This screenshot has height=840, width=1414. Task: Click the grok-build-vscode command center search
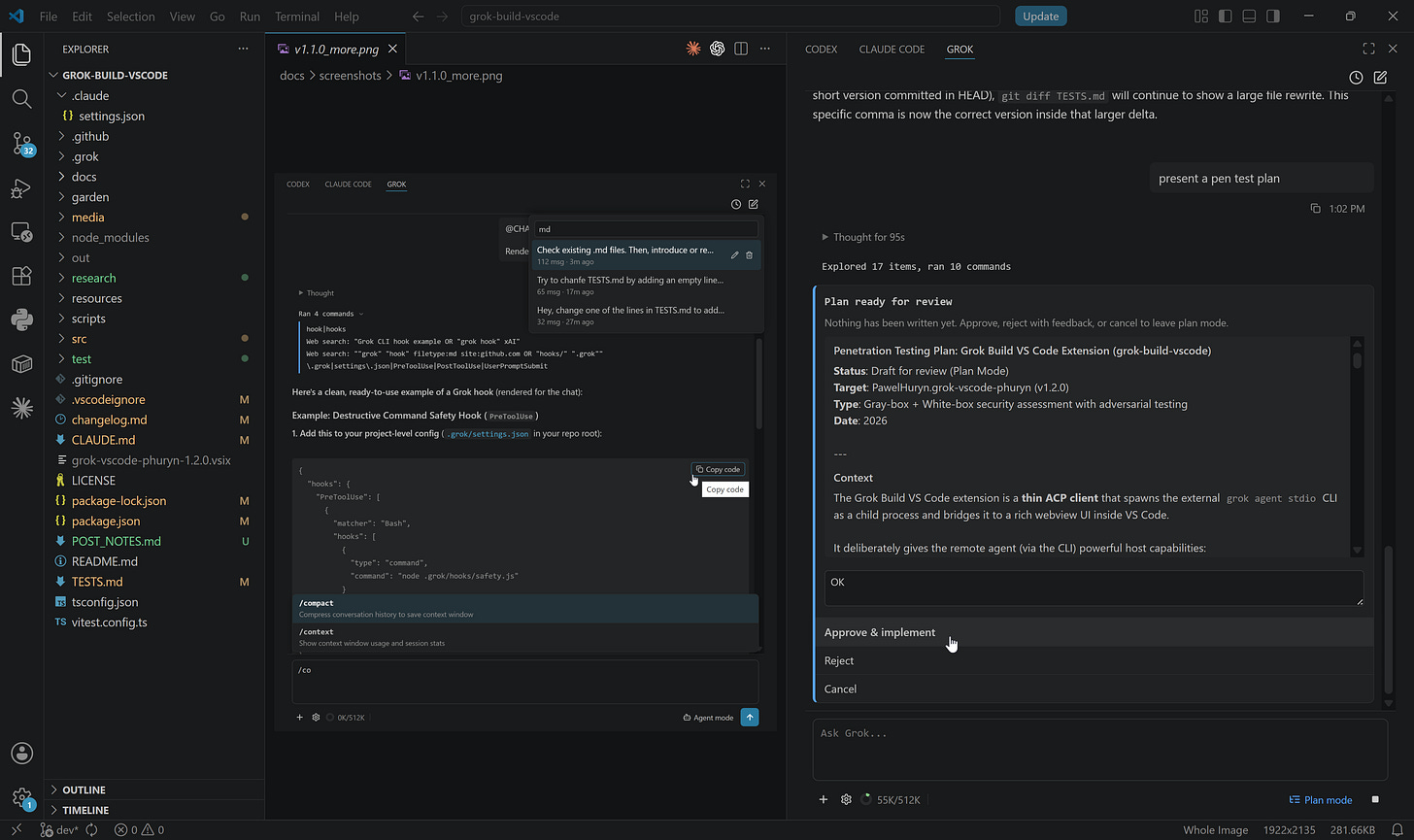pyautogui.click(x=730, y=17)
